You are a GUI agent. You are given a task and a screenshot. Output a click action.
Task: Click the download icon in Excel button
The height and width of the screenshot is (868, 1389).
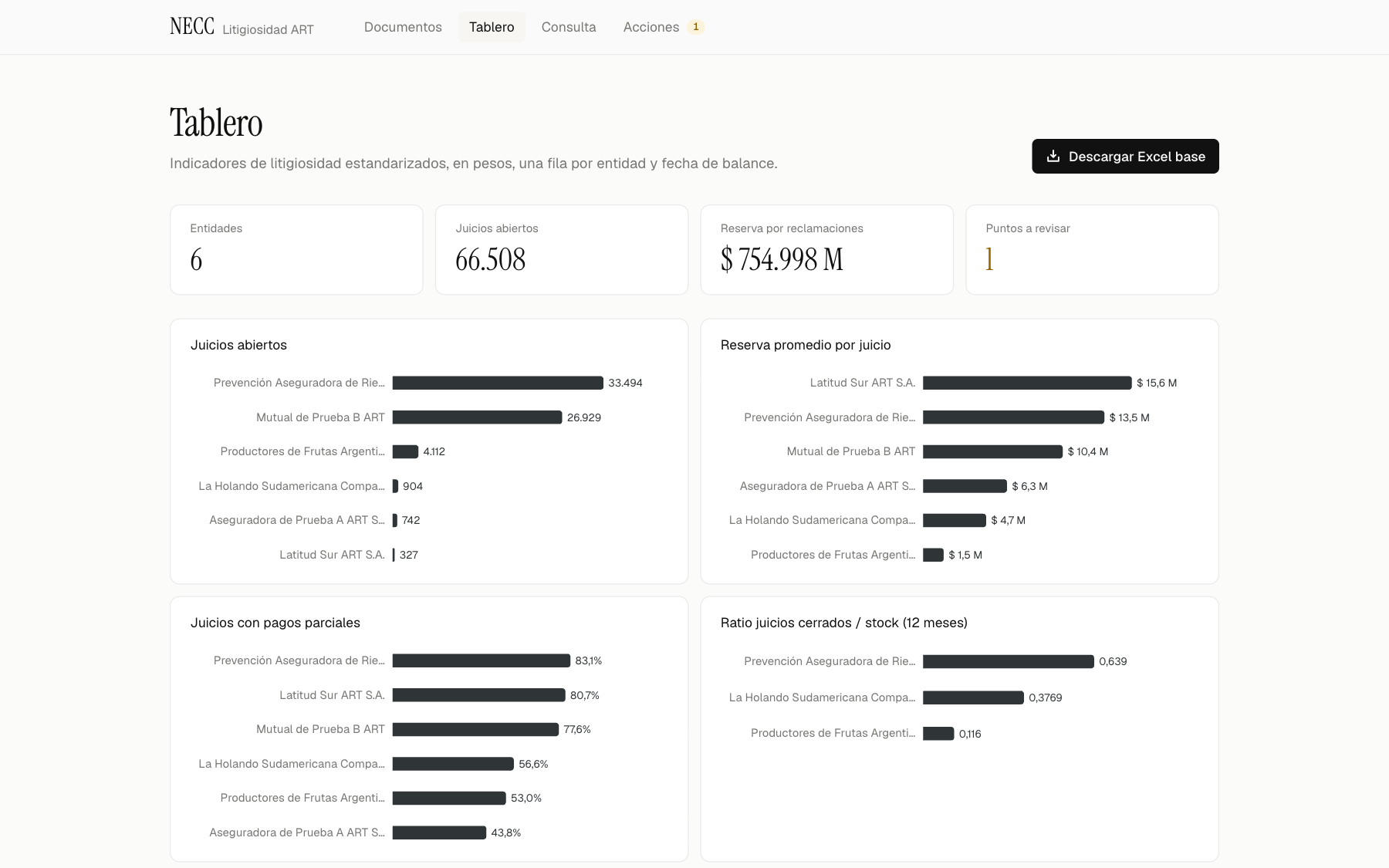[1053, 156]
